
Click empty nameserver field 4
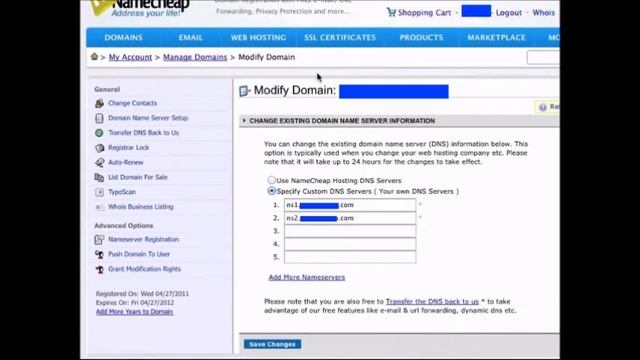coord(350,244)
